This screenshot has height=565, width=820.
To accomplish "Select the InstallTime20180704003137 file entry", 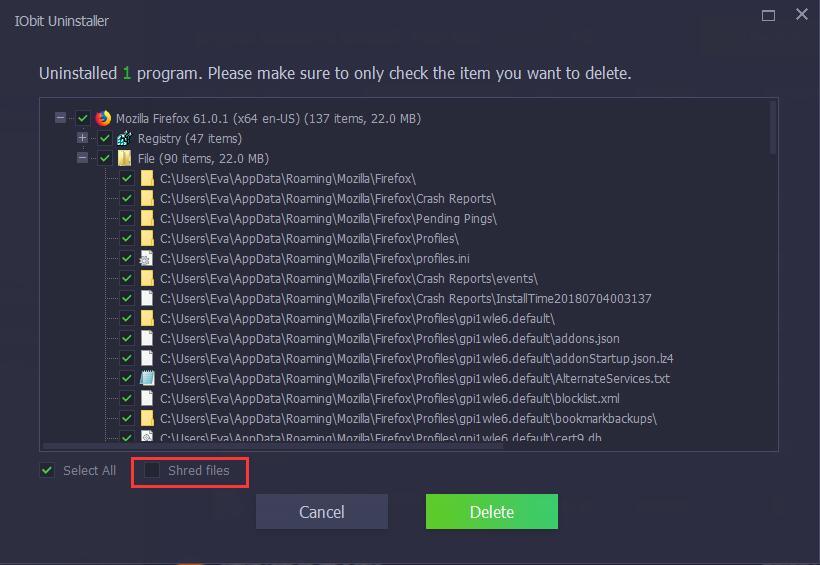I will tap(405, 298).
